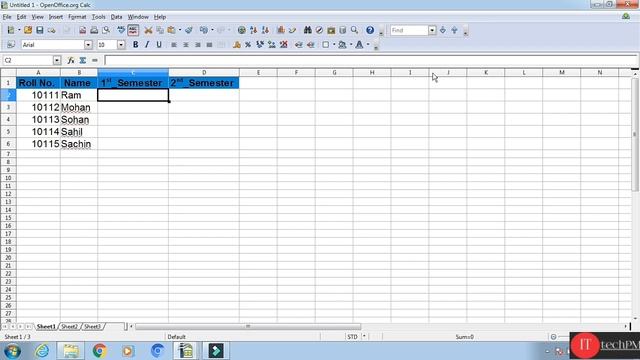The width and height of the screenshot is (640, 360).
Task: Click the Borders icon
Action: 326,44
